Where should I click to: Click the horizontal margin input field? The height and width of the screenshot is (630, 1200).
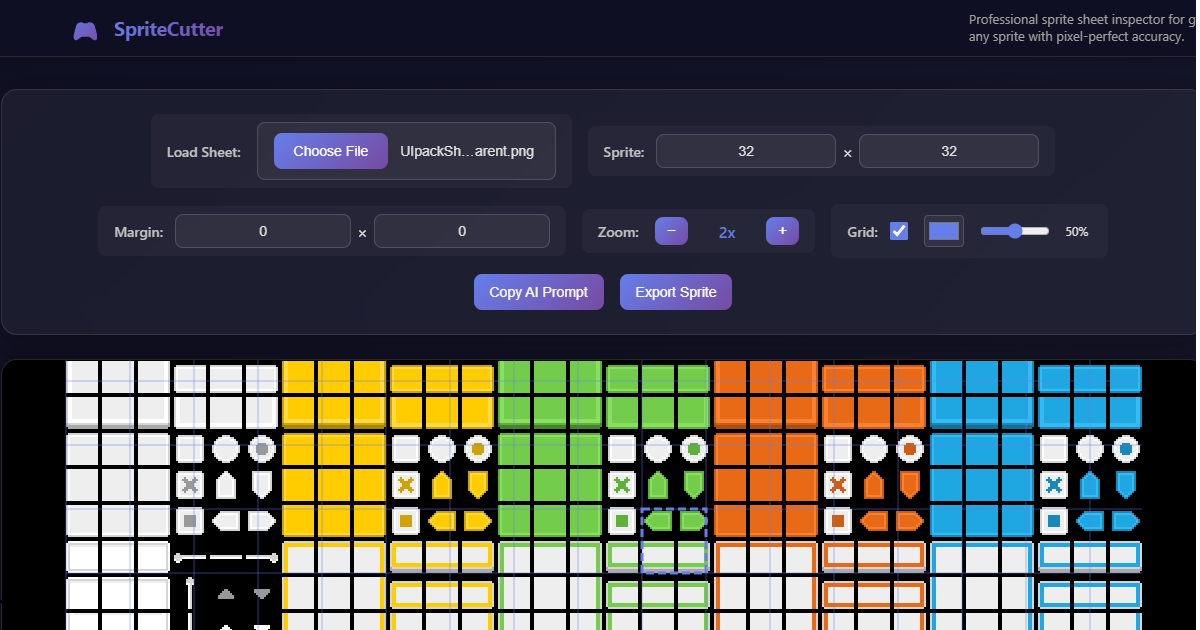[x=262, y=231]
